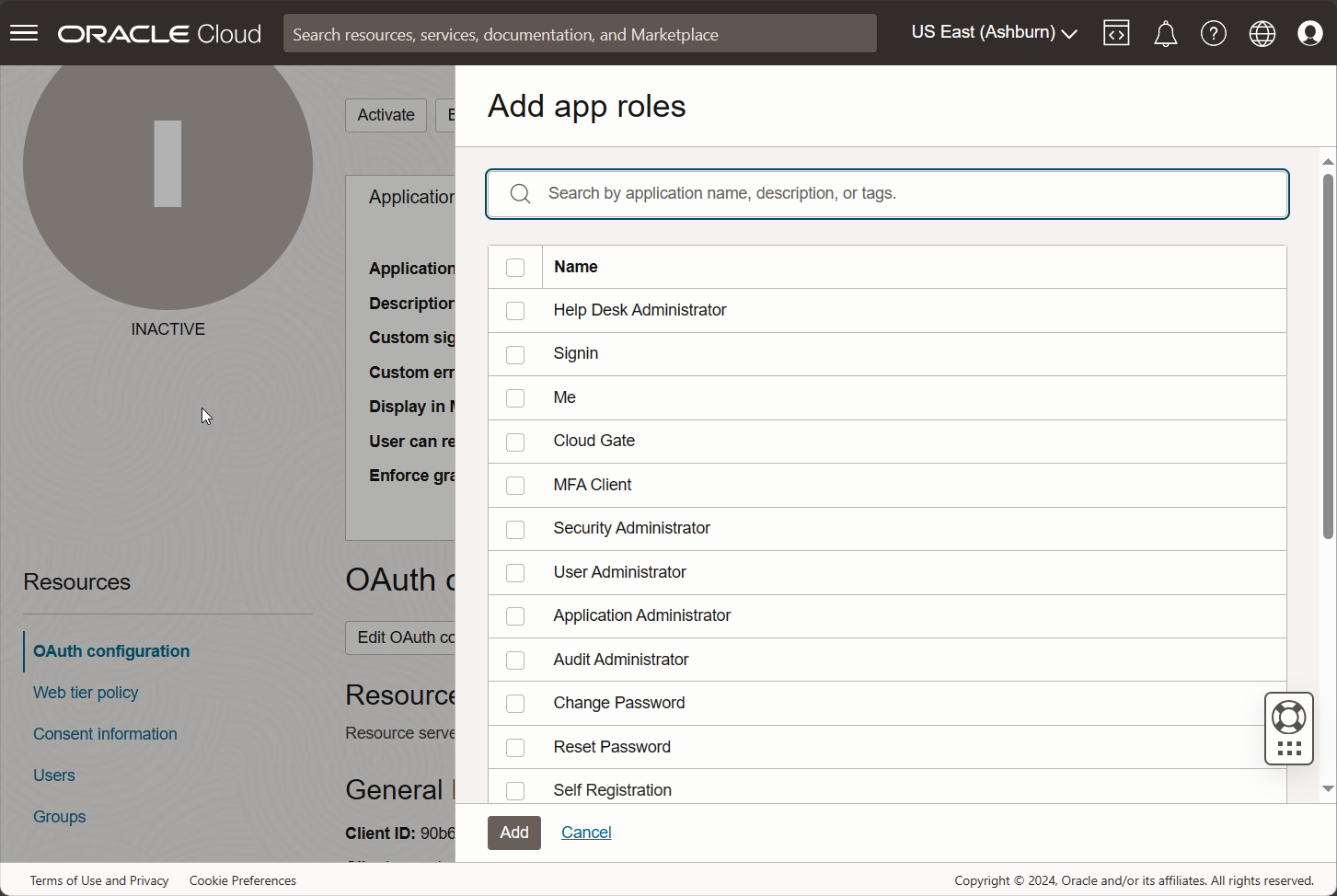The width and height of the screenshot is (1337, 896).
Task: Open the user profile avatar
Action: (x=1309, y=32)
